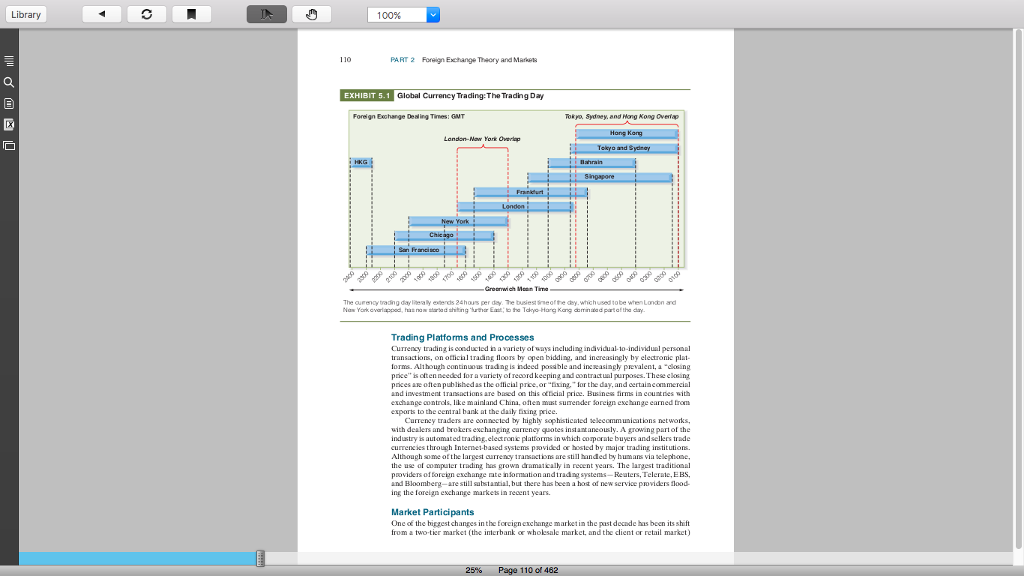
Task: Click the "HKG" chart bar
Action: click(x=361, y=163)
